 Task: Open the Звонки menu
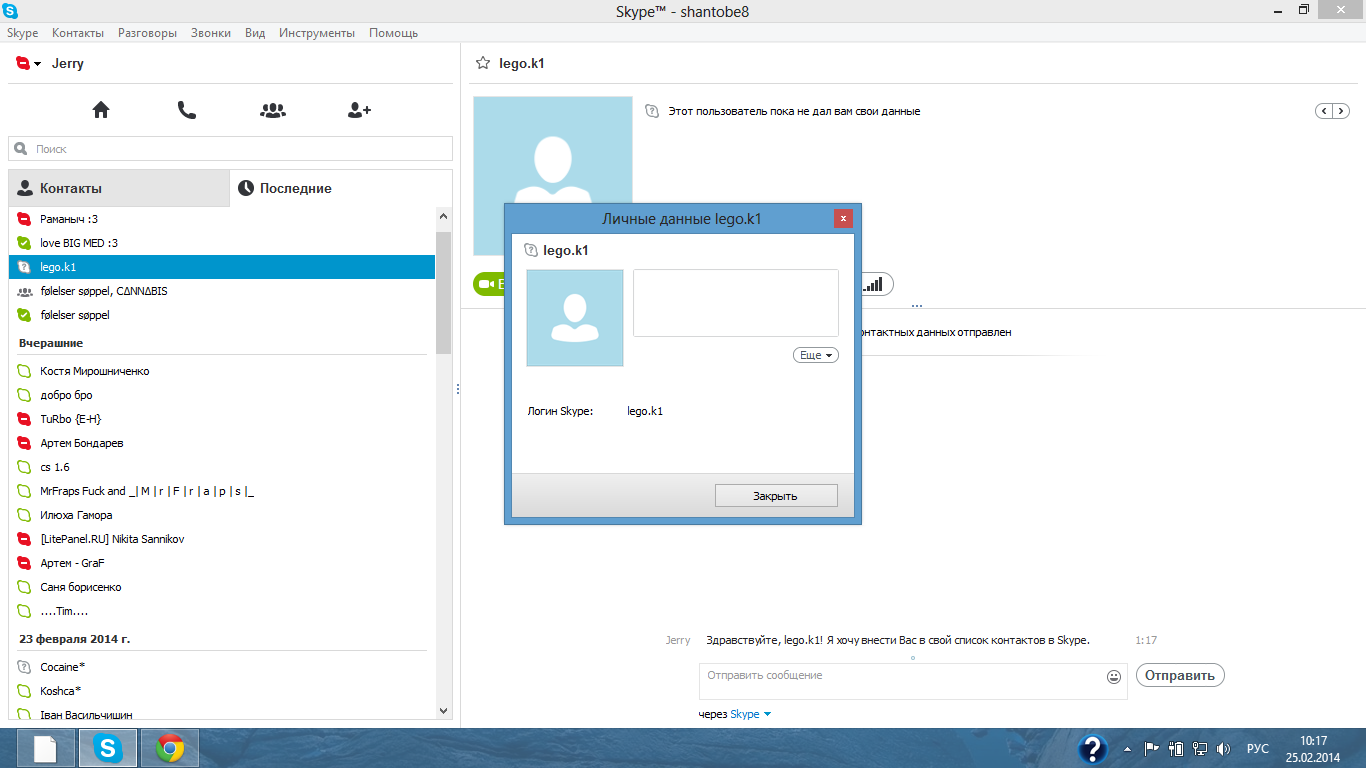[x=211, y=33]
